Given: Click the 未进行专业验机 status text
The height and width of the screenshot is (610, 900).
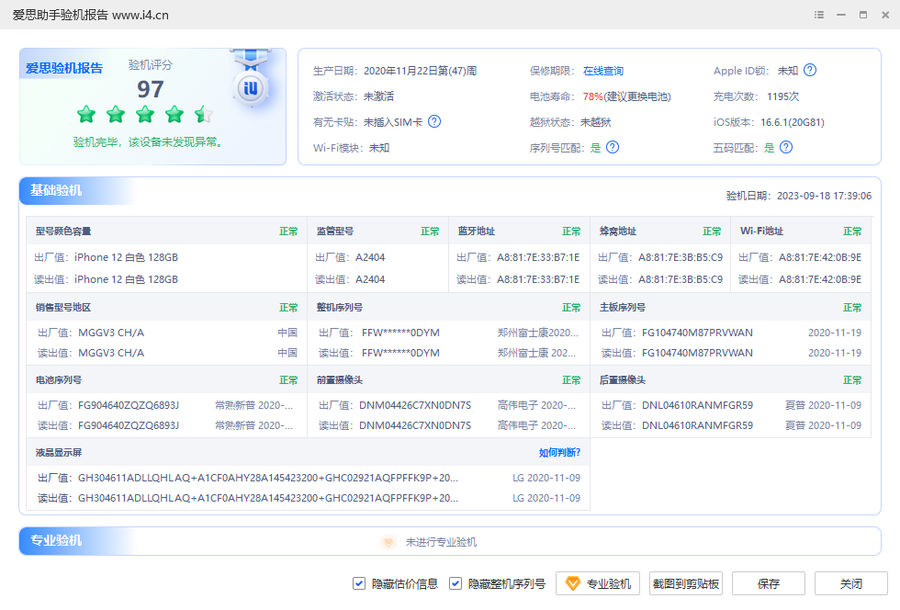Looking at the screenshot, I should pyautogui.click(x=441, y=542).
